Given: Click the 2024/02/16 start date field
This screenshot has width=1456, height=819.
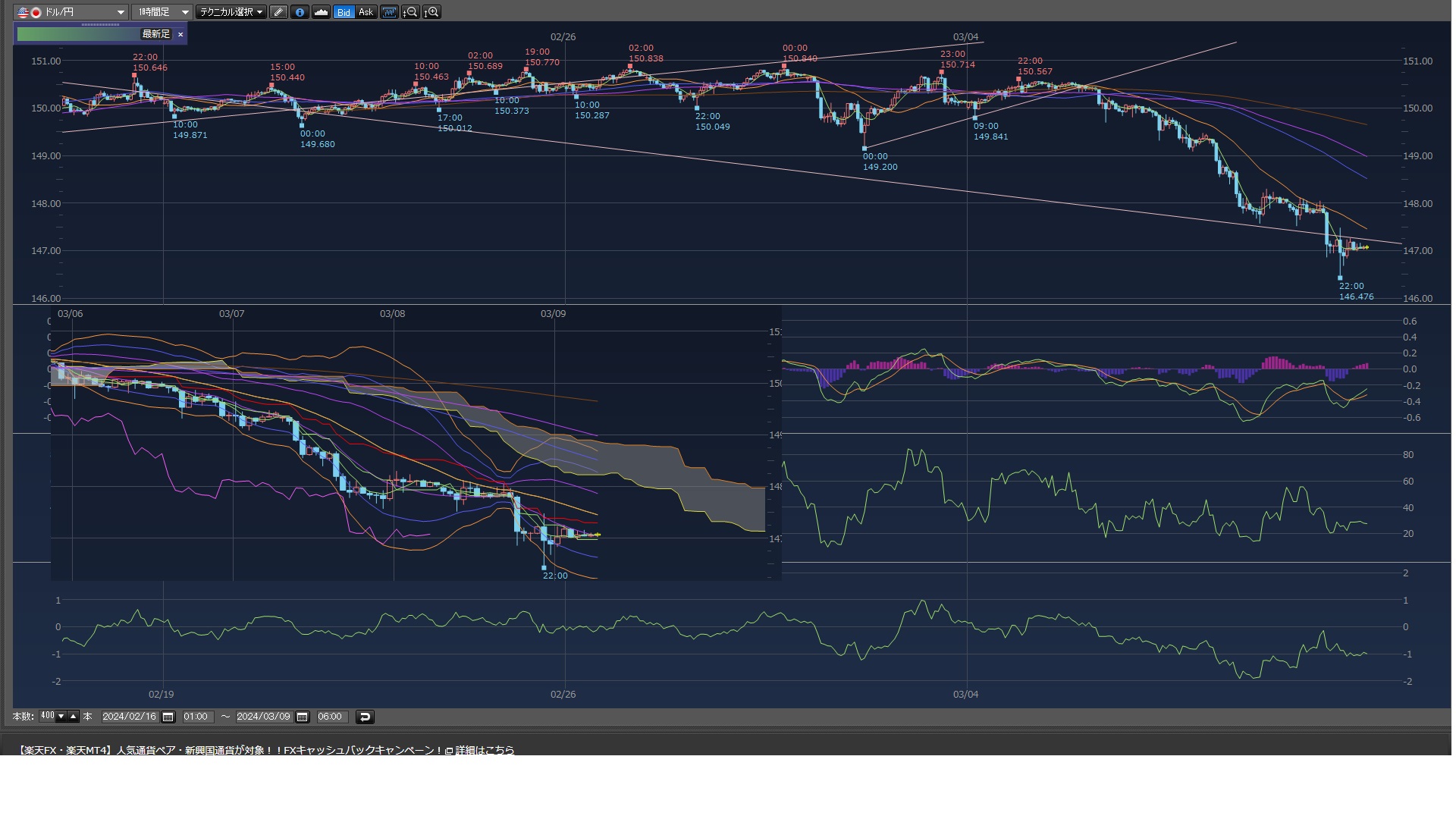Looking at the screenshot, I should click(130, 717).
